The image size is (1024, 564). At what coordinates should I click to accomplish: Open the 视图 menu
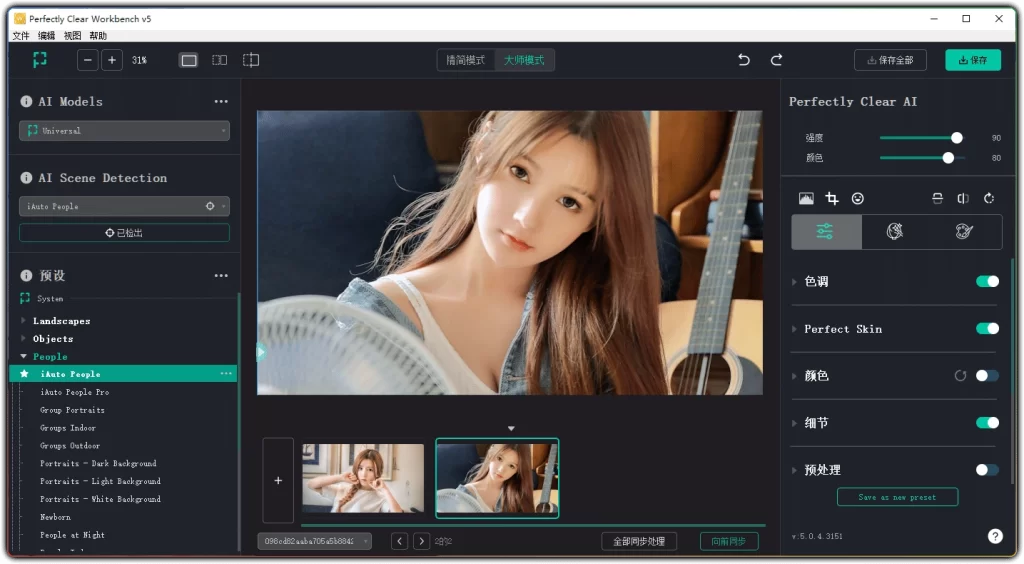click(72, 35)
